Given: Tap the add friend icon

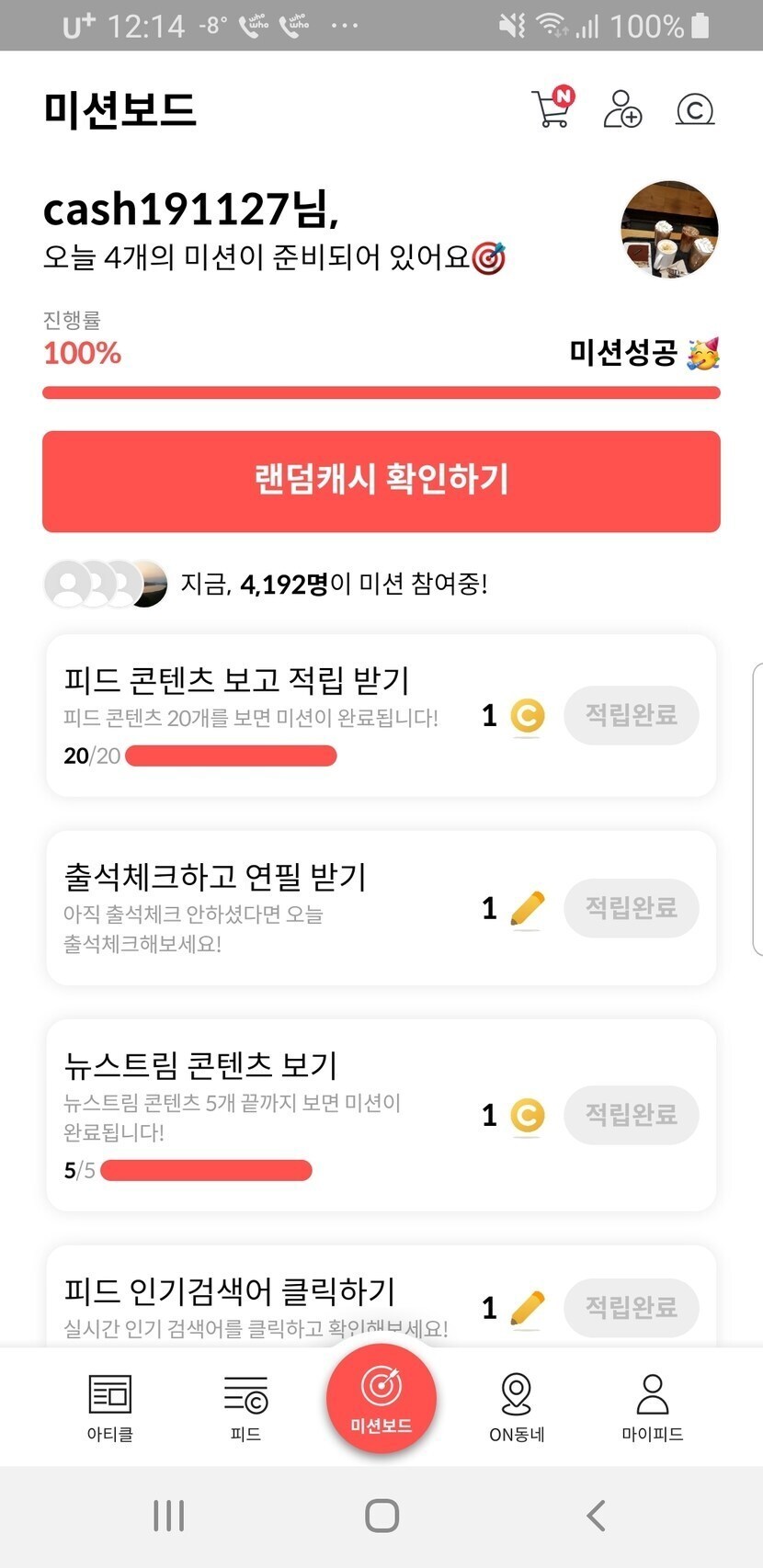Looking at the screenshot, I should [x=622, y=109].
